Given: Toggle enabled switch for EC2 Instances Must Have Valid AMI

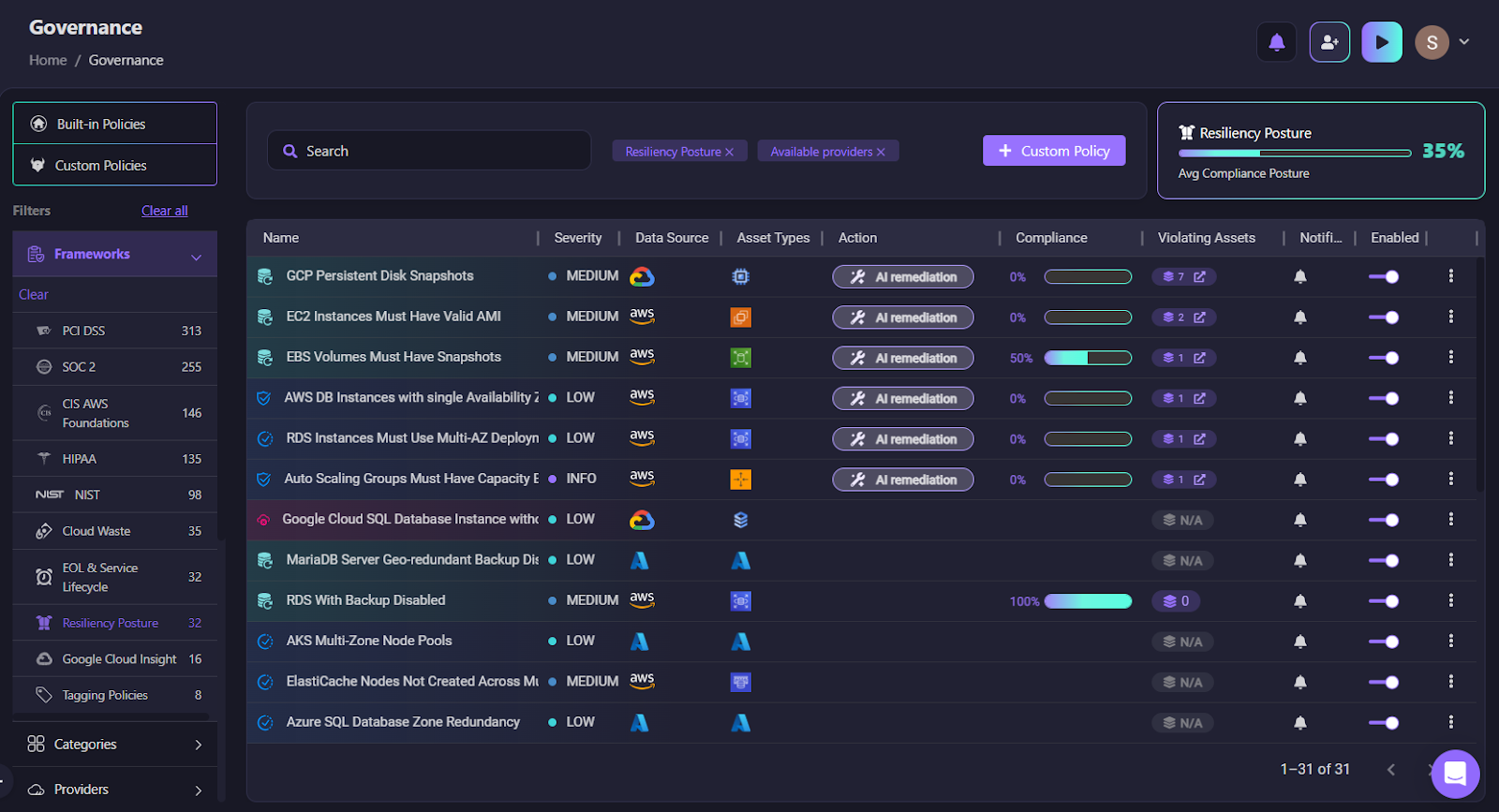Looking at the screenshot, I should (x=1384, y=317).
